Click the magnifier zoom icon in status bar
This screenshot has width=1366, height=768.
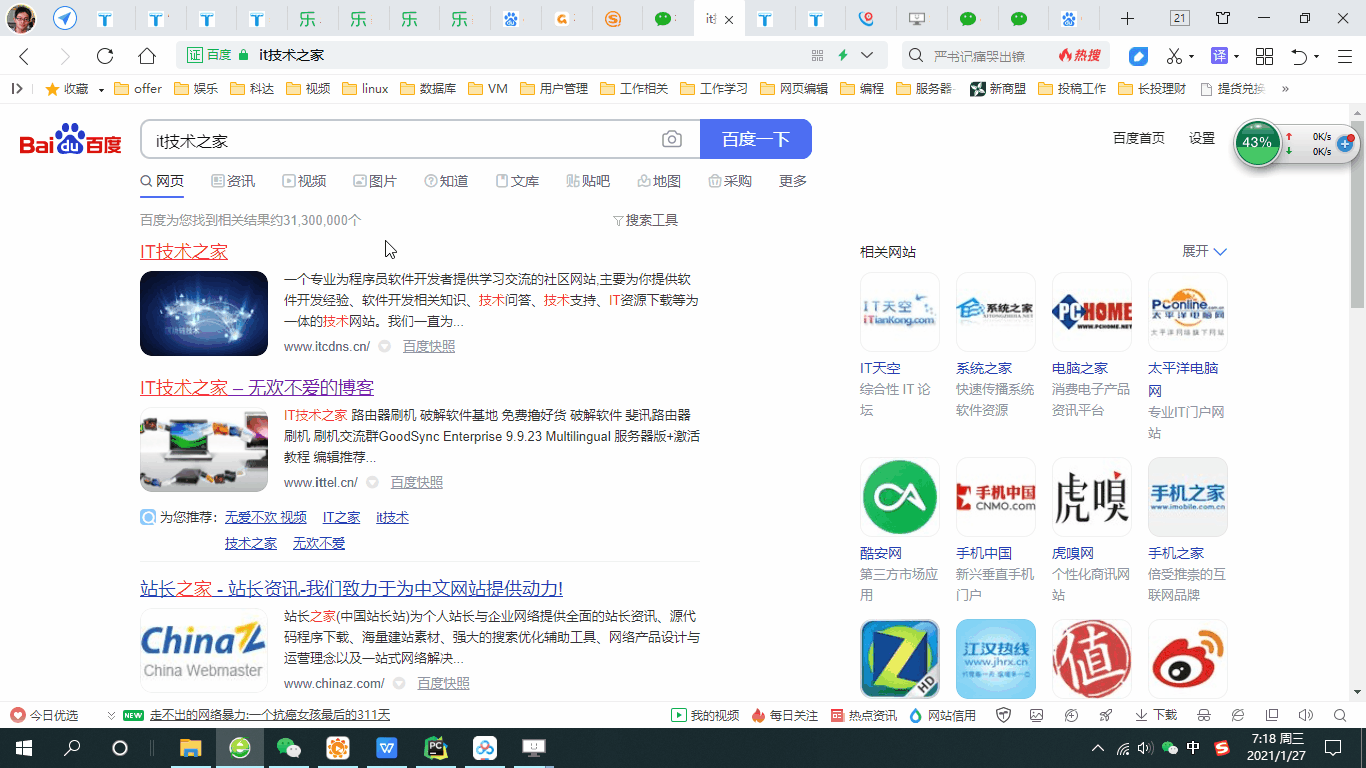[x=1340, y=715]
